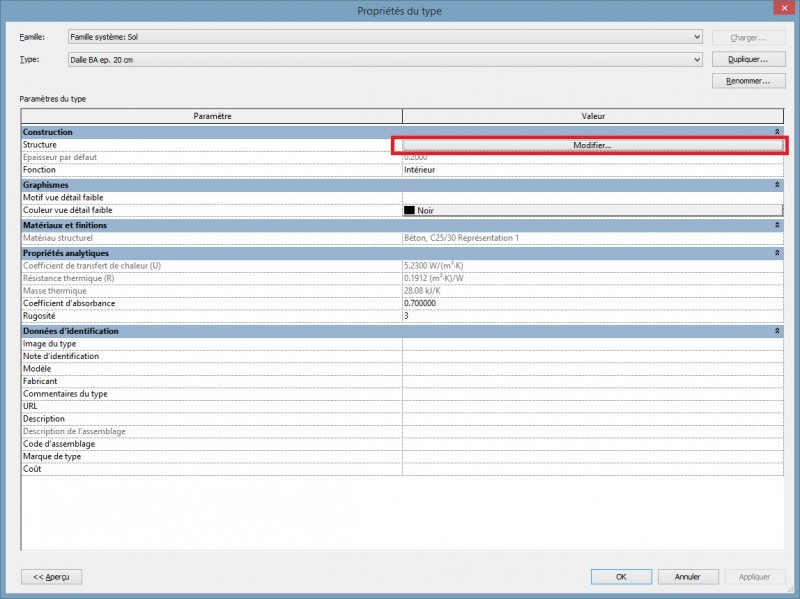Select the Fonction value cell Intérieur
This screenshot has width=800, height=599.
click(x=591, y=170)
